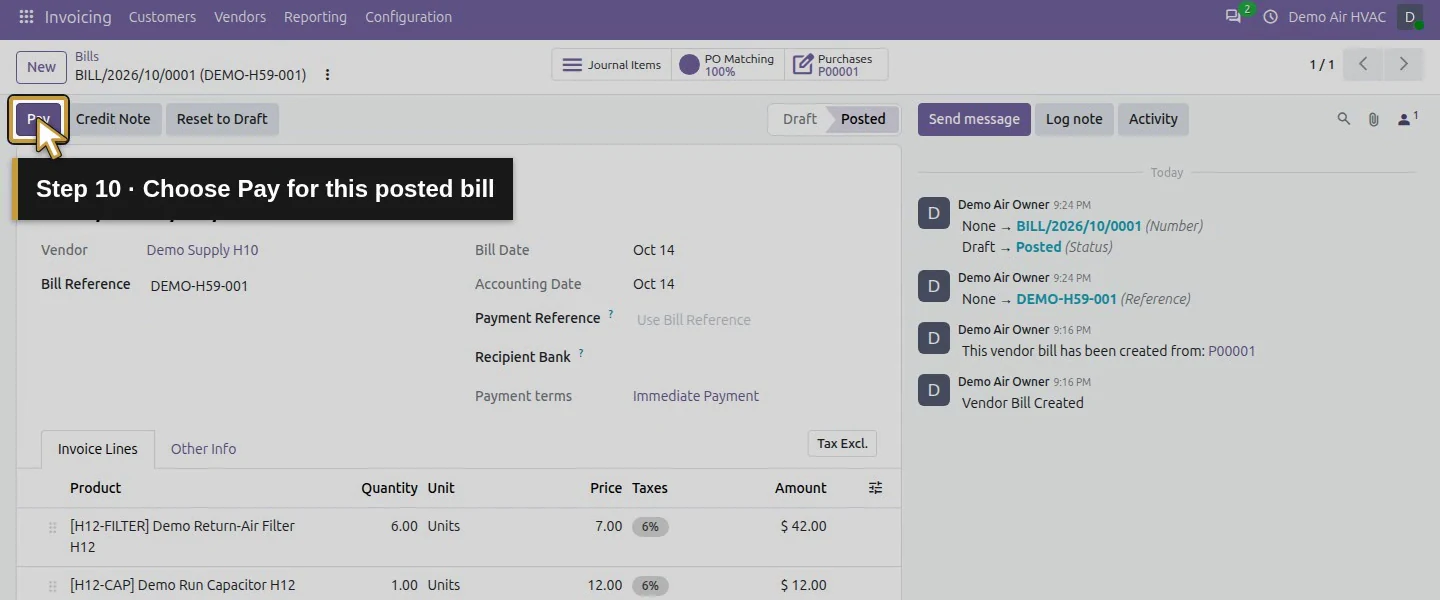Click Bill Date Oct 14 value

(x=654, y=250)
